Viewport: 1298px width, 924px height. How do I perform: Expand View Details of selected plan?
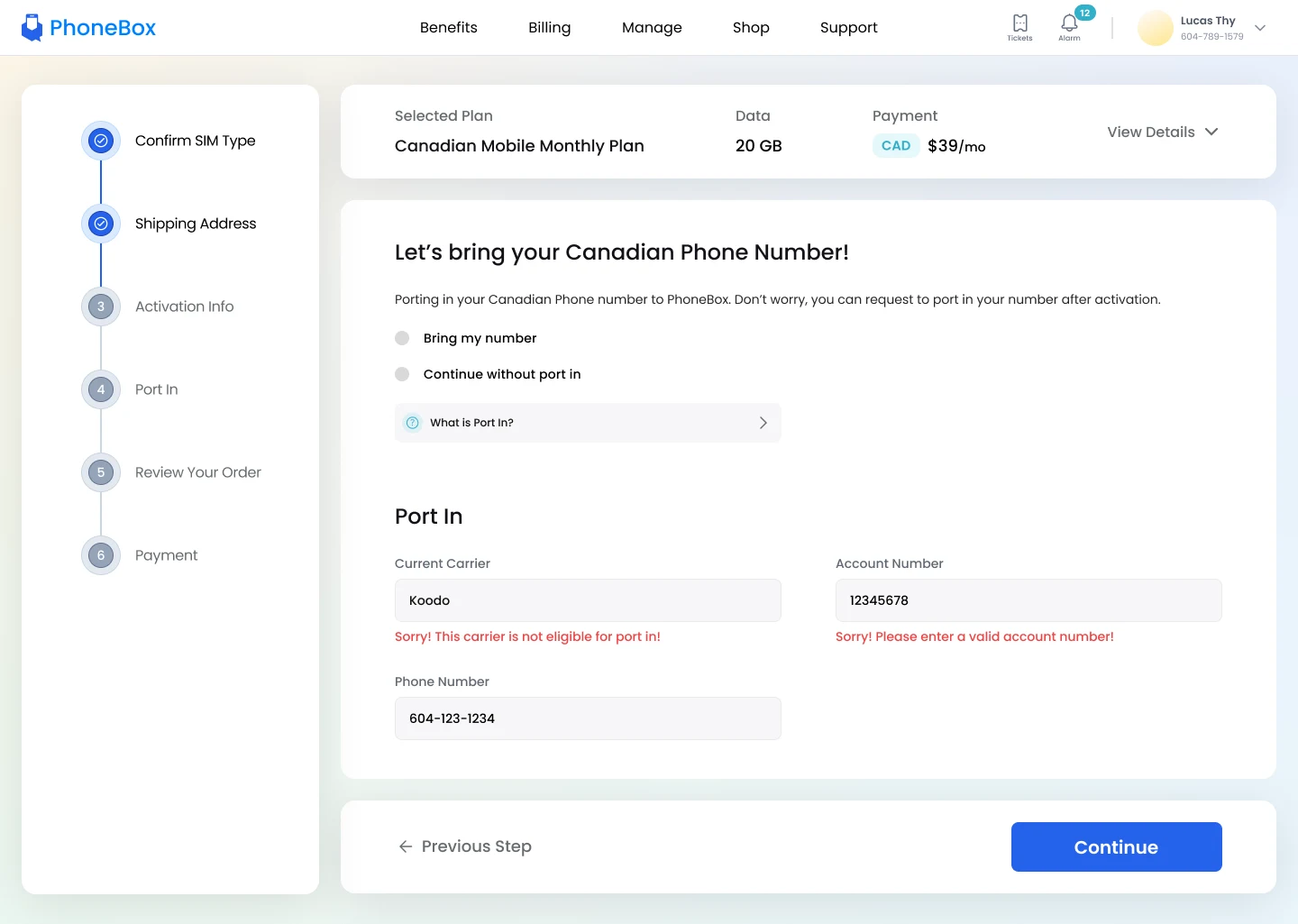point(1163,132)
